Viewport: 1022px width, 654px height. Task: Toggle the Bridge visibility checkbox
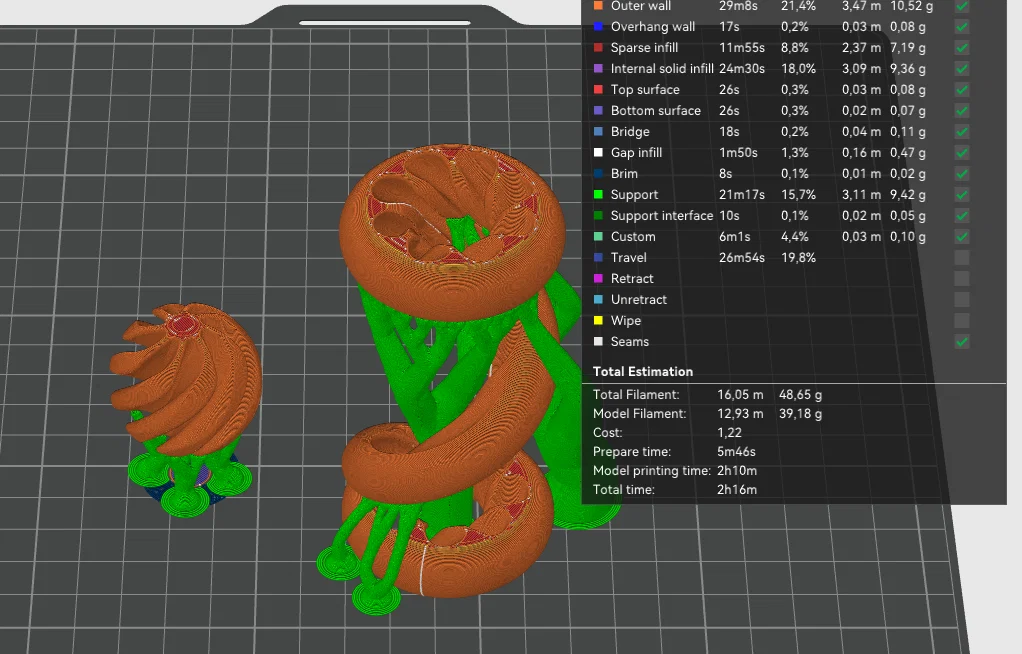(961, 132)
